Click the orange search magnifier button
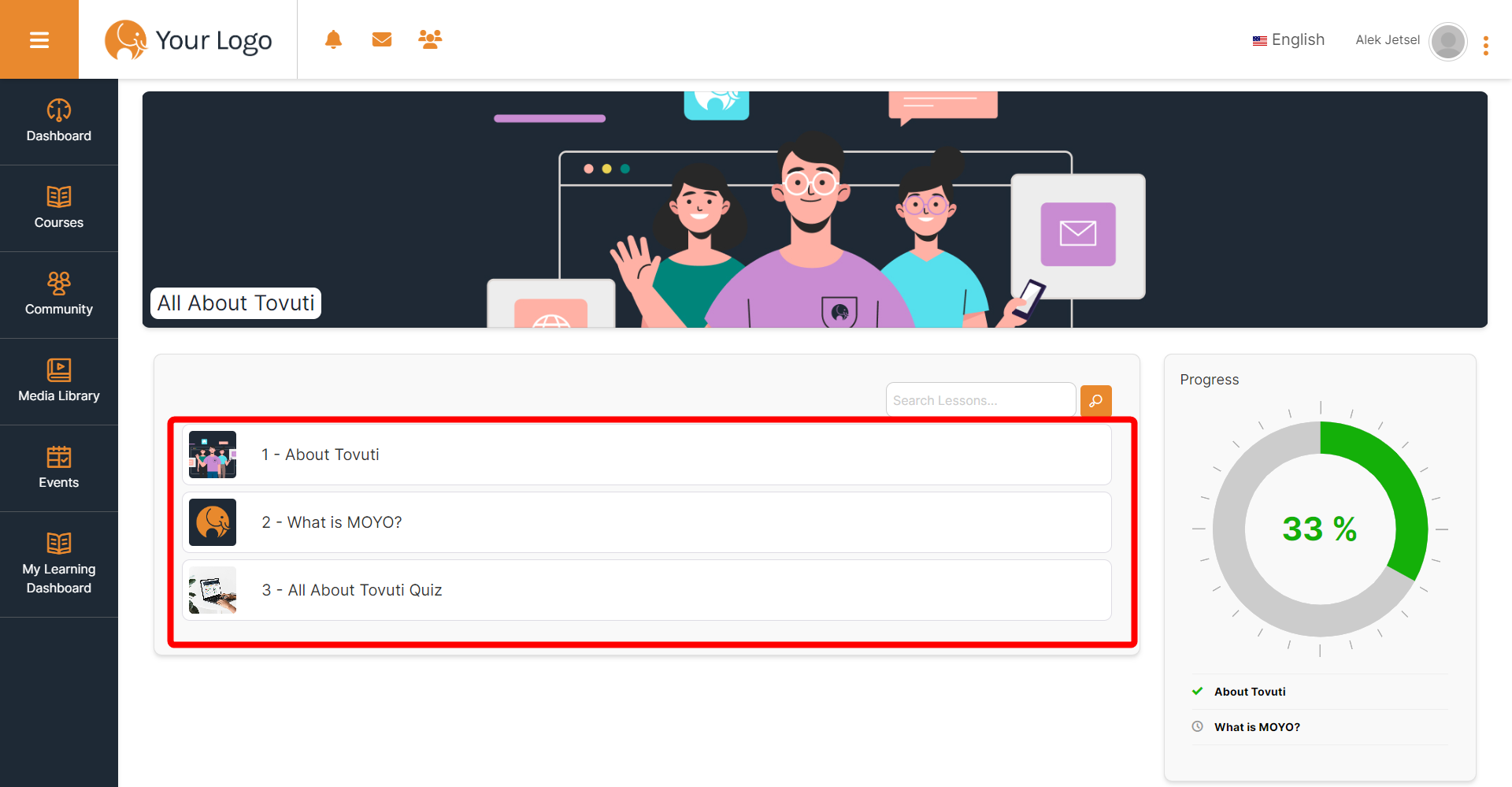Screen dimensions: 1512x787 [x=1096, y=400]
